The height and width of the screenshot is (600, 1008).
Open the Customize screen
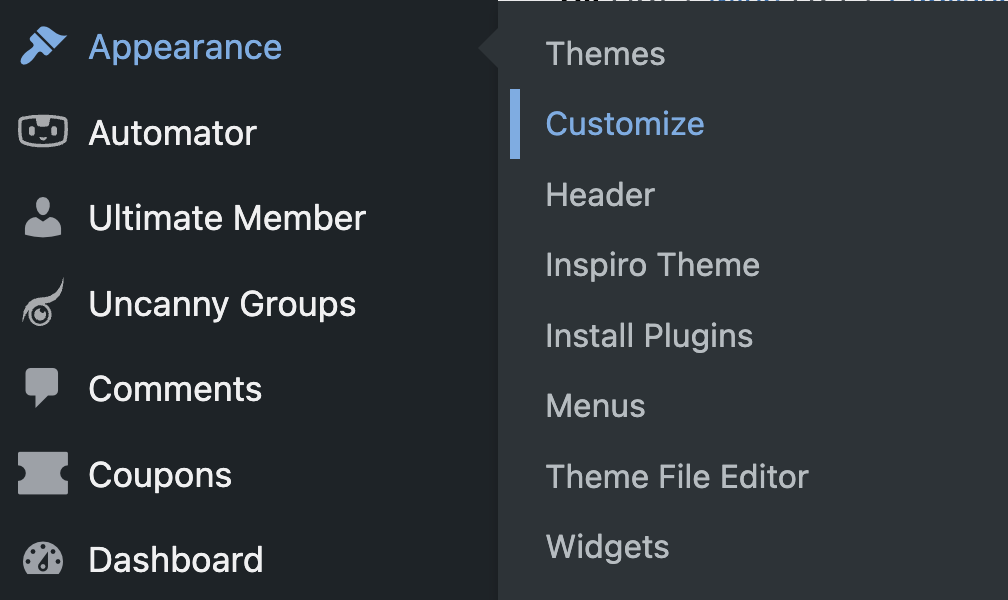coord(624,123)
